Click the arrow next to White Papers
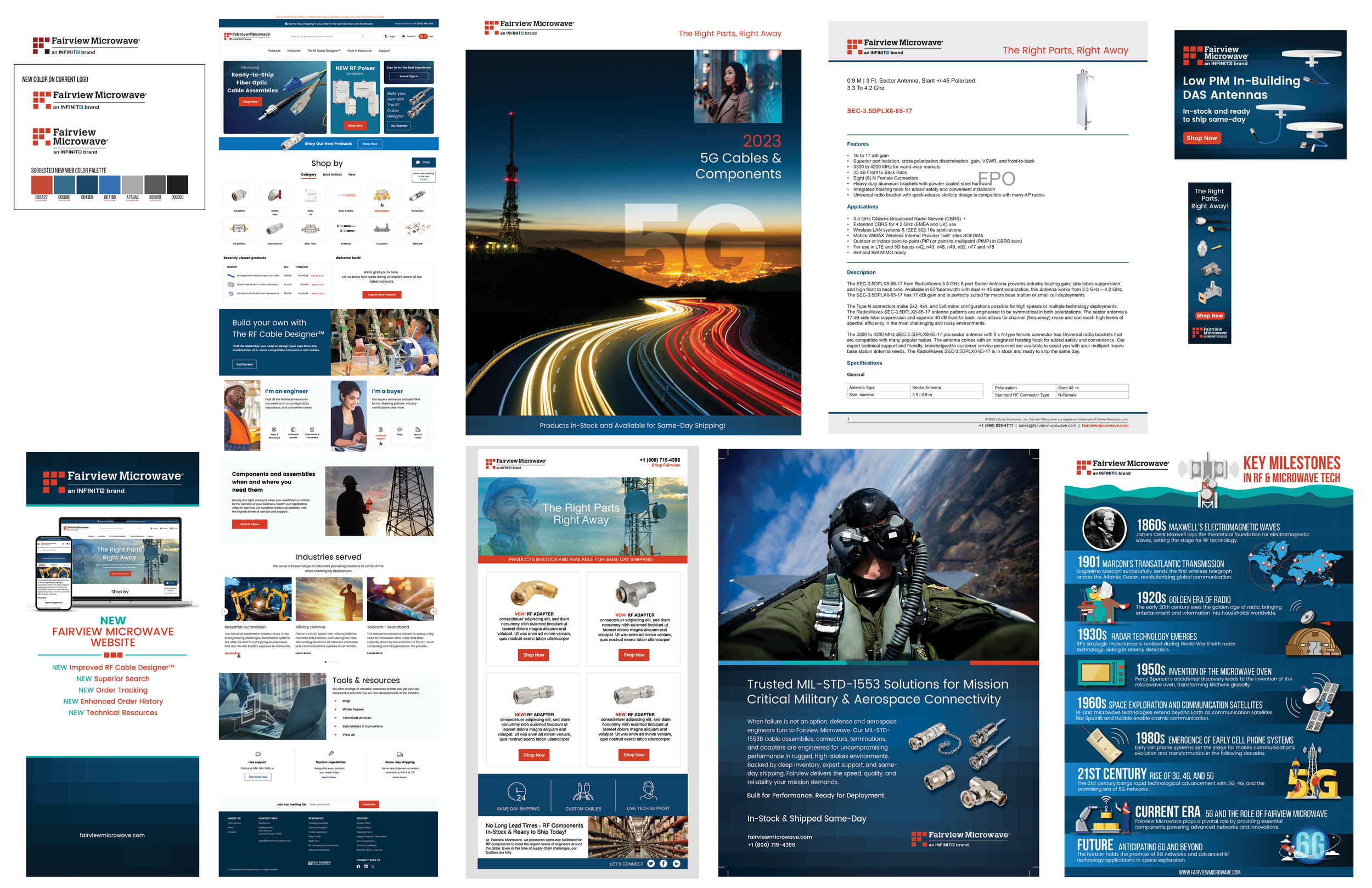Image resolution: width=1372 pixels, height=888 pixels. tap(335, 709)
